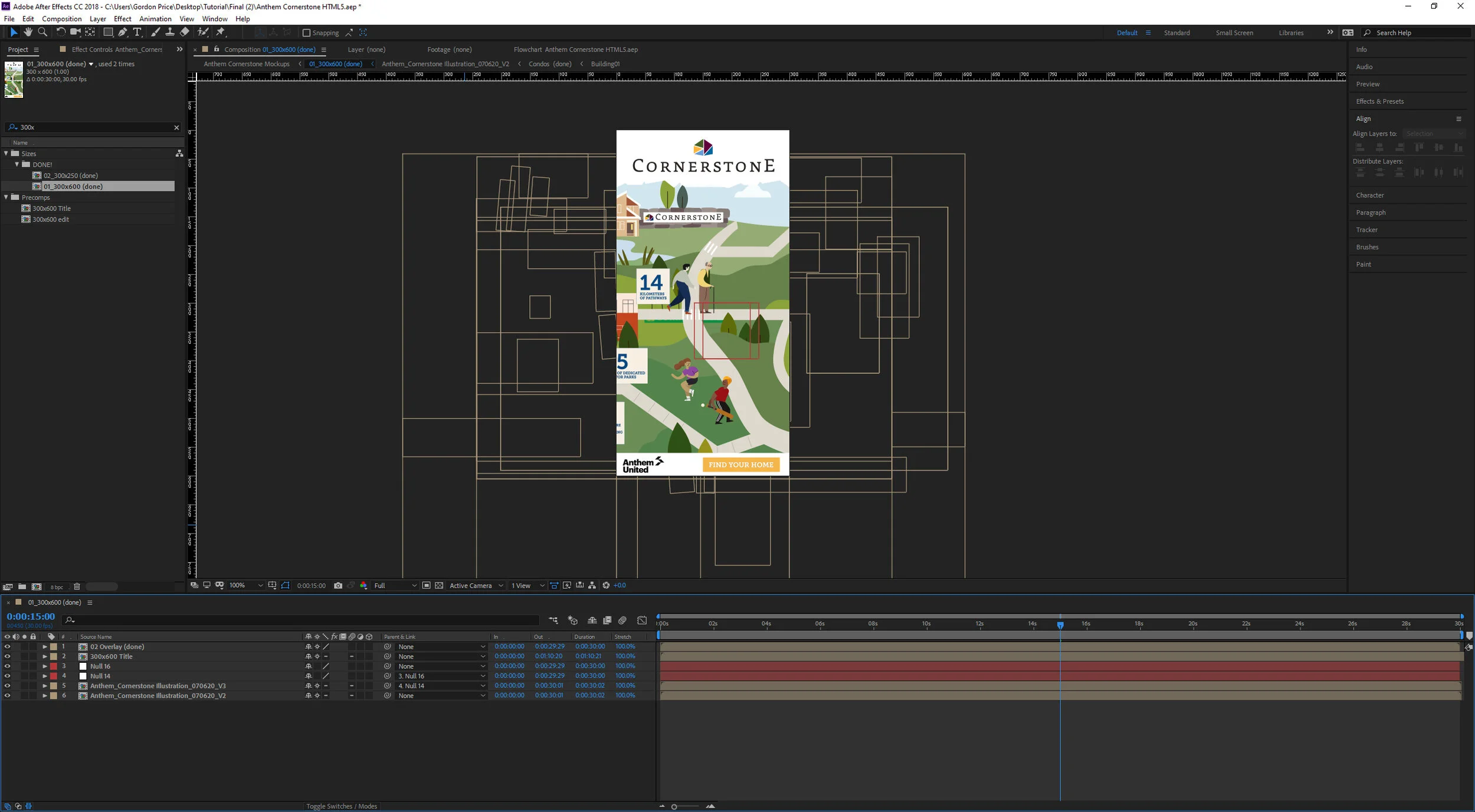Image resolution: width=1475 pixels, height=812 pixels.
Task: Select the Hand tool
Action: (x=28, y=32)
